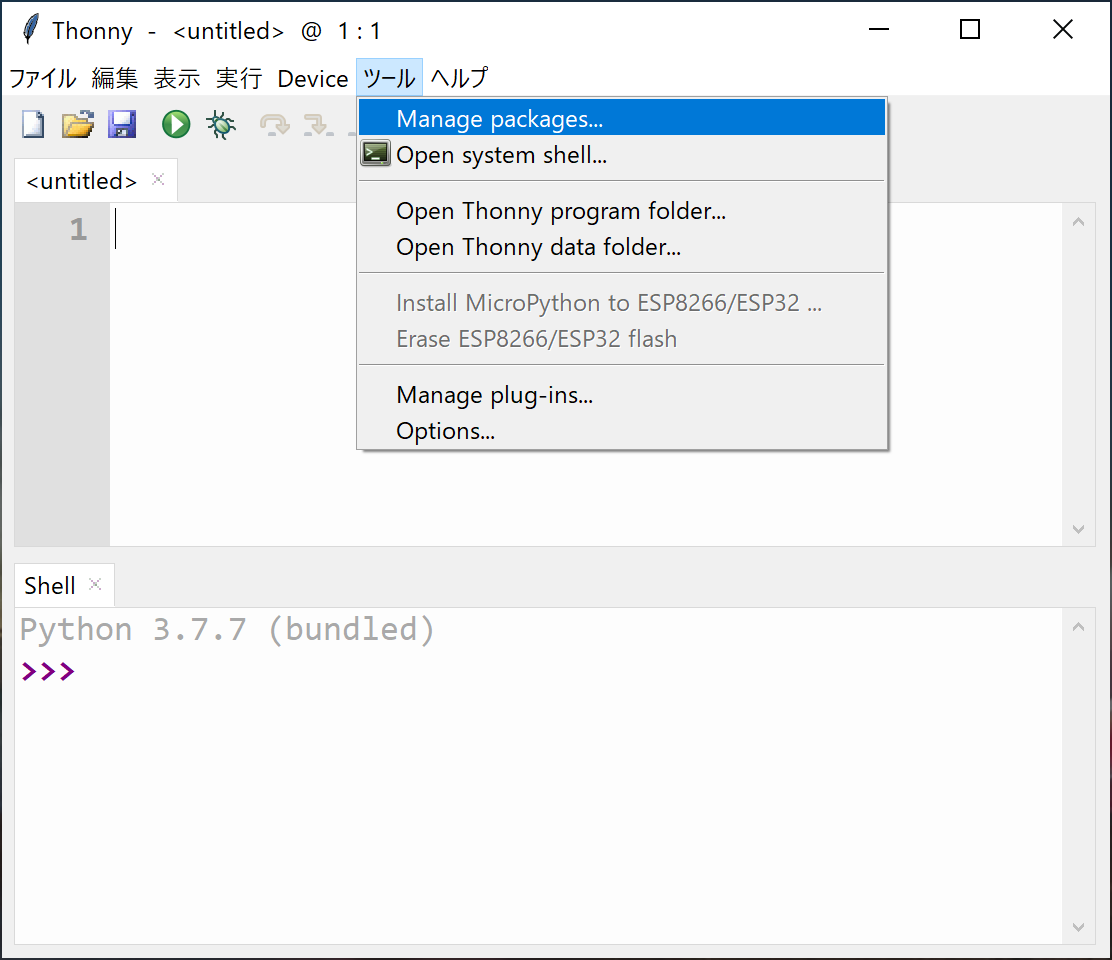Click the Save floppy disk icon
The width and height of the screenshot is (1112, 960).
pyautogui.click(x=122, y=125)
